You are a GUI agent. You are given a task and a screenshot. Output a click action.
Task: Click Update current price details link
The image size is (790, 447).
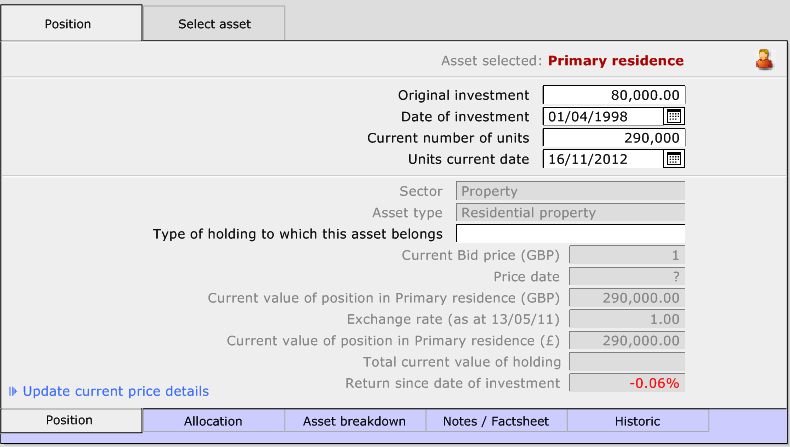[x=115, y=392]
